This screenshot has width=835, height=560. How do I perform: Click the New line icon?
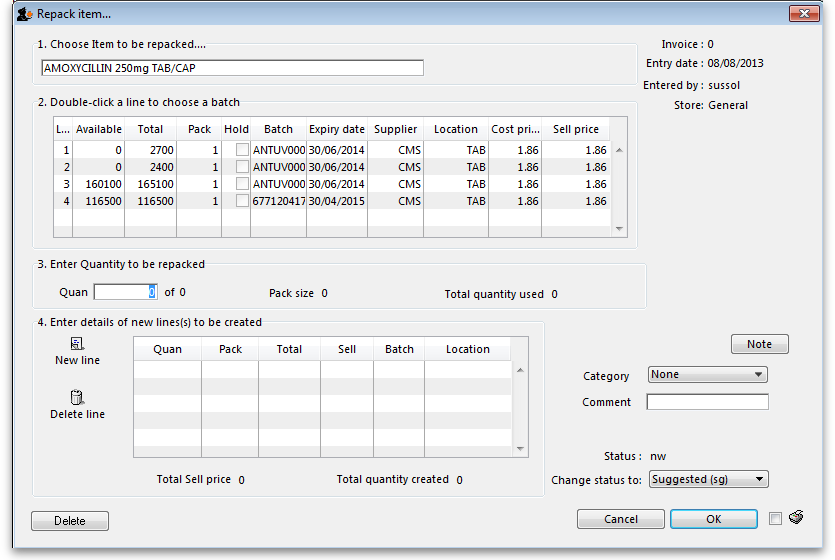pyautogui.click(x=77, y=344)
